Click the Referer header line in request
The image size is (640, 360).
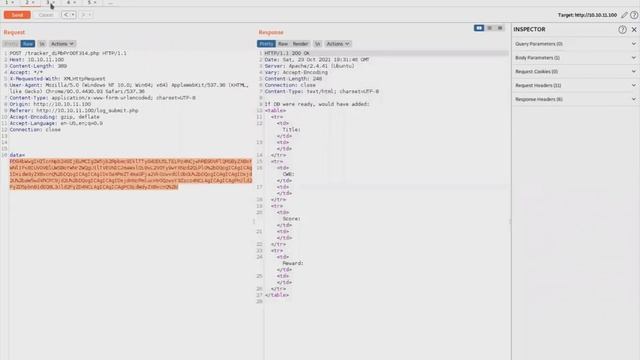(x=74, y=111)
